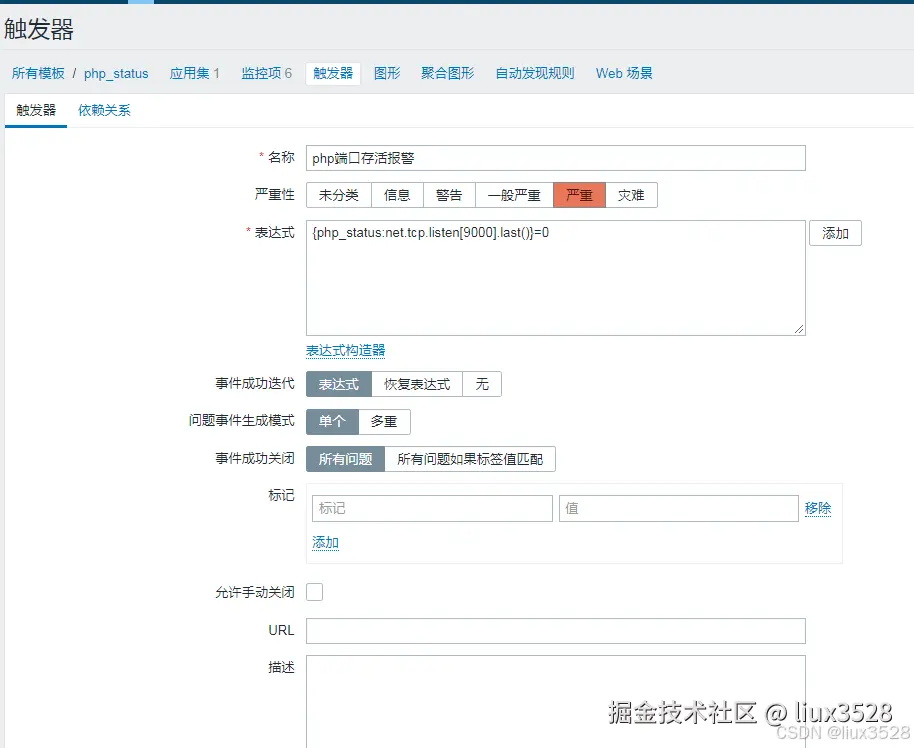Select 无 for event recovery mode
Viewport: 914px width, 748px height.
click(x=482, y=383)
